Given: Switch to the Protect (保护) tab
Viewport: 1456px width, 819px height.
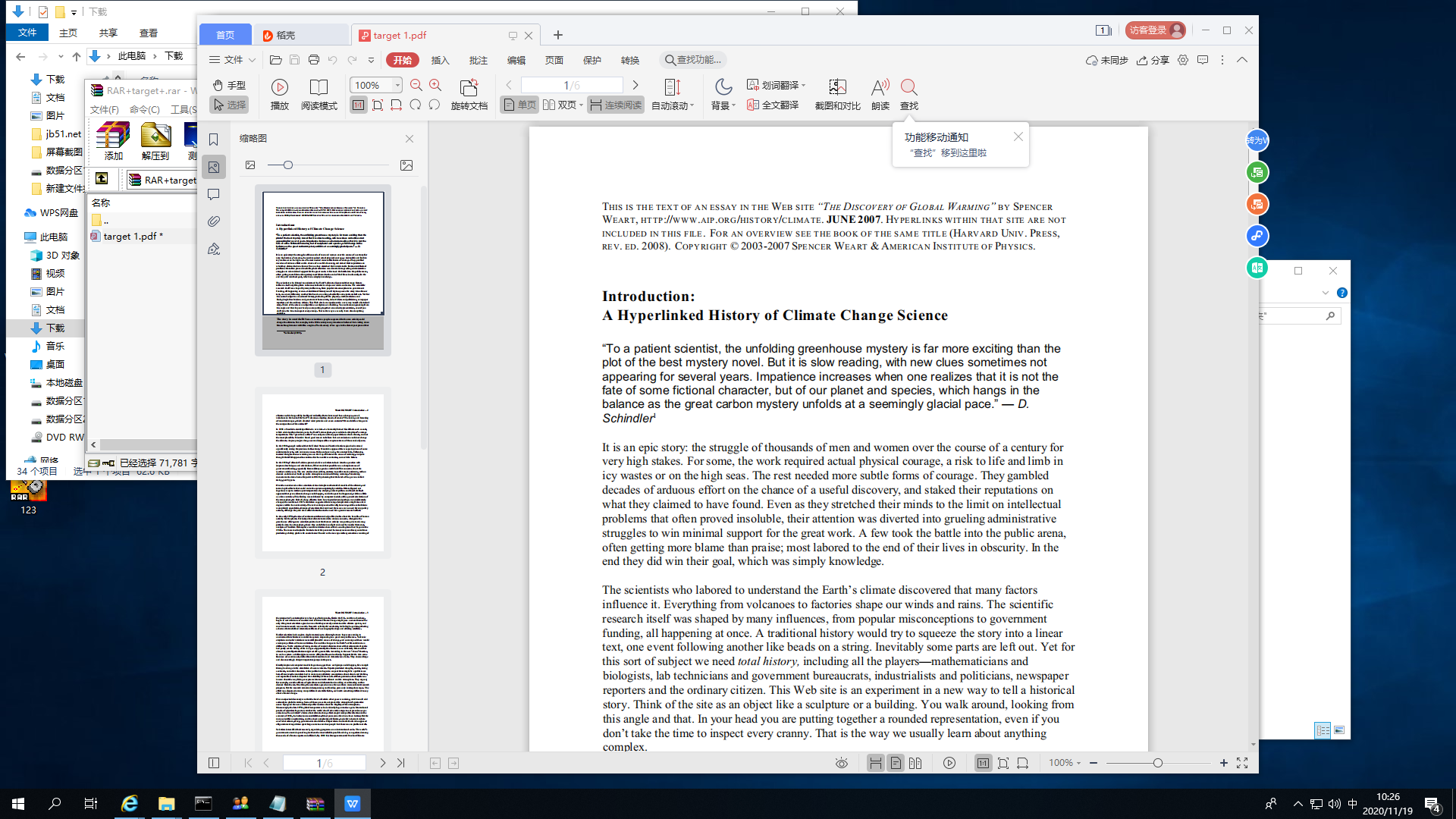Looking at the screenshot, I should [x=591, y=60].
